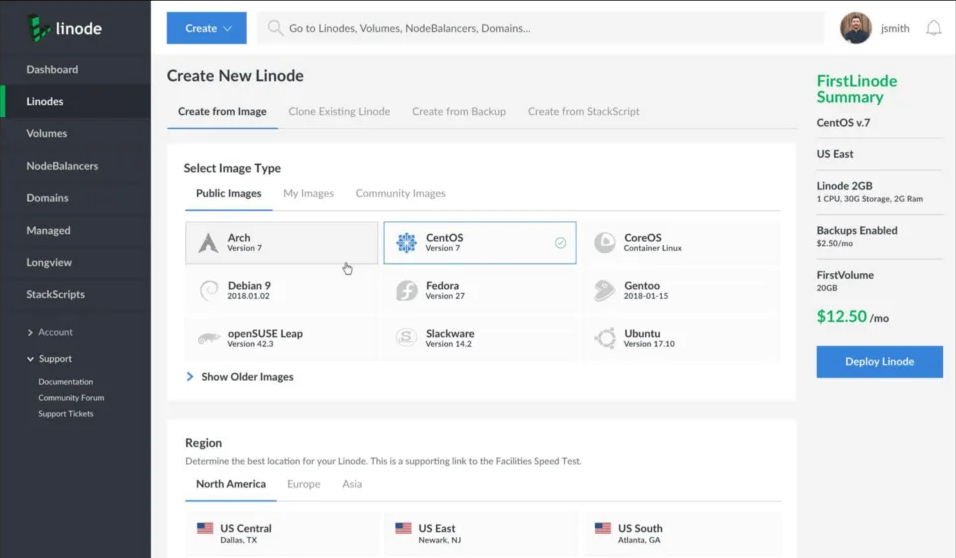Click the Deploy Linode button
Viewport: 956px width, 558px height.
(879, 362)
